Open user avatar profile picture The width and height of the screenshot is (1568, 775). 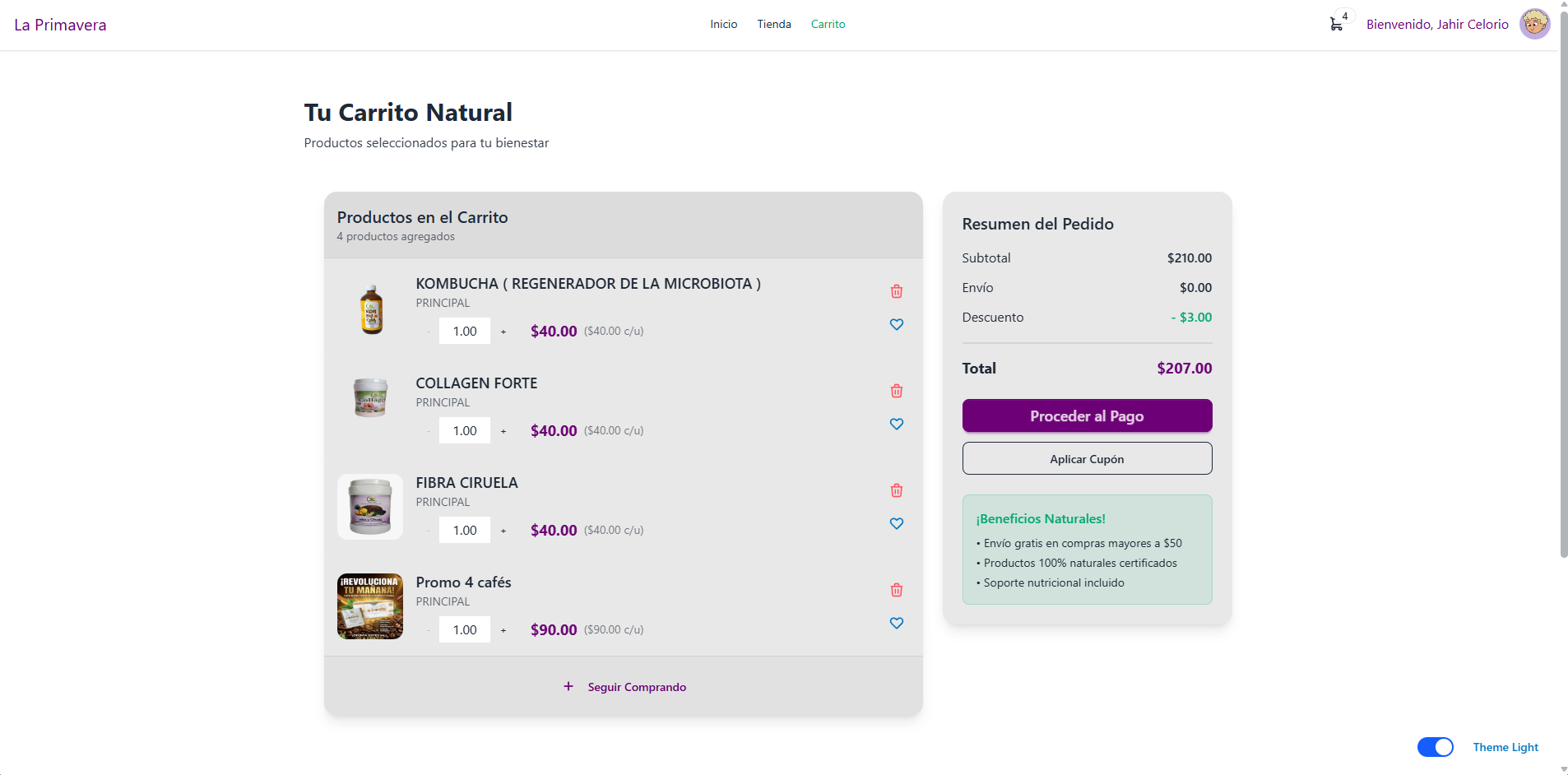[1534, 25]
